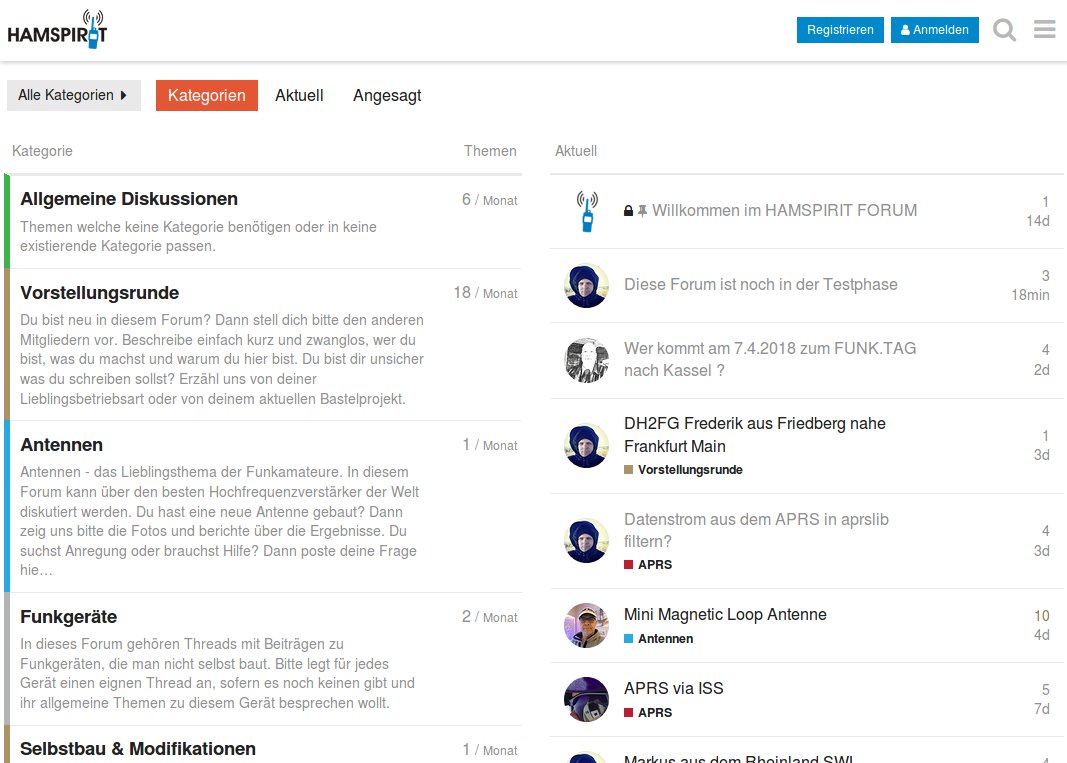The height and width of the screenshot is (763, 1067).
Task: Open the walkie-talkie avatar of the welcome topic
Action: pos(586,210)
